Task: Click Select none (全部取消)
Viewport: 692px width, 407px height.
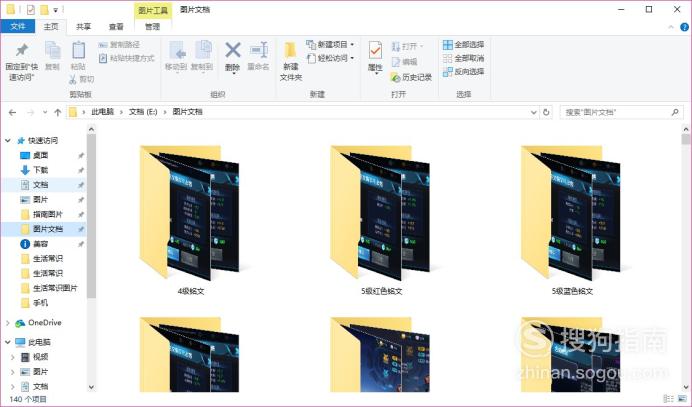Action: click(x=463, y=58)
